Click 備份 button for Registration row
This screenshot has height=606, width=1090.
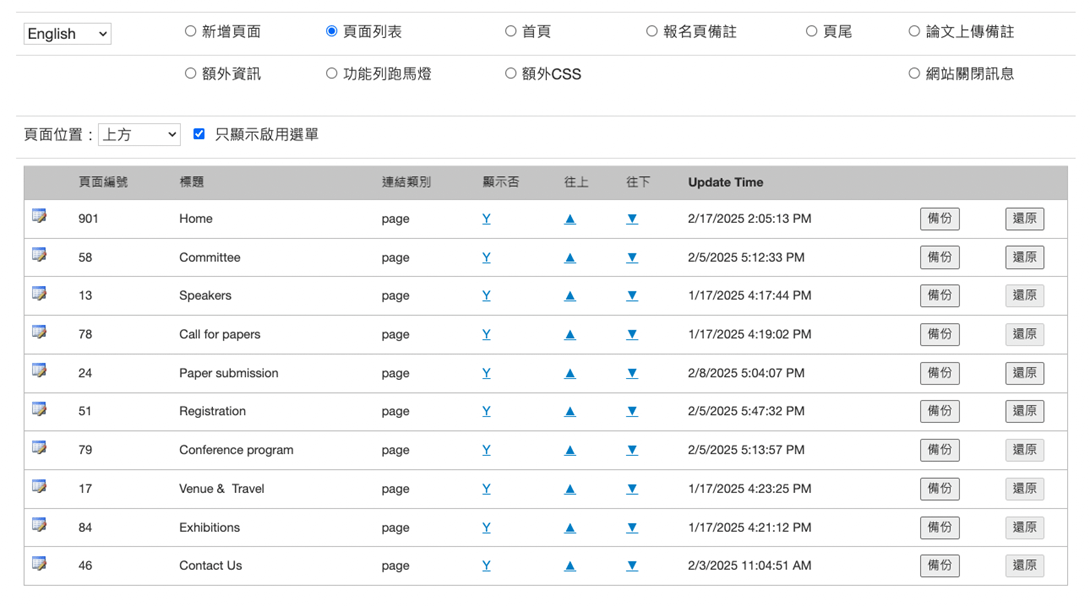[x=940, y=411]
